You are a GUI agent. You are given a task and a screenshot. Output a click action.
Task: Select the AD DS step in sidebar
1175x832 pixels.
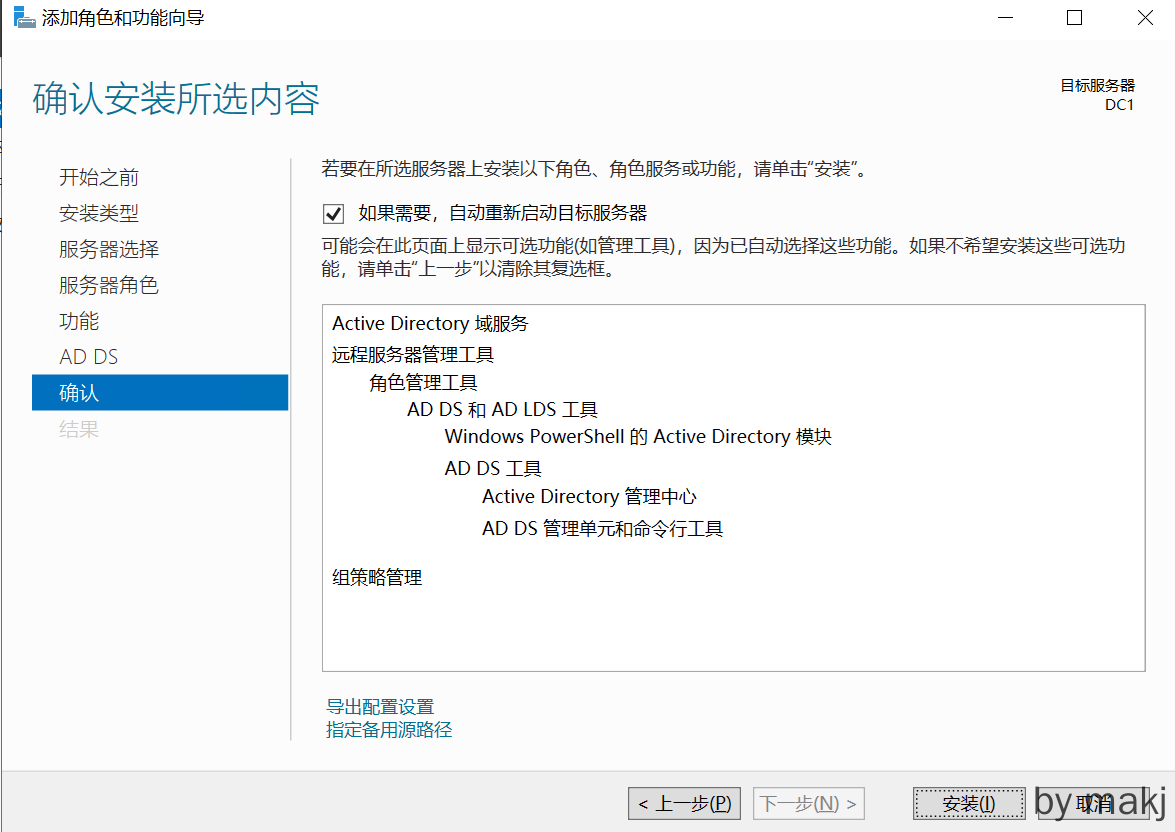tap(89, 357)
